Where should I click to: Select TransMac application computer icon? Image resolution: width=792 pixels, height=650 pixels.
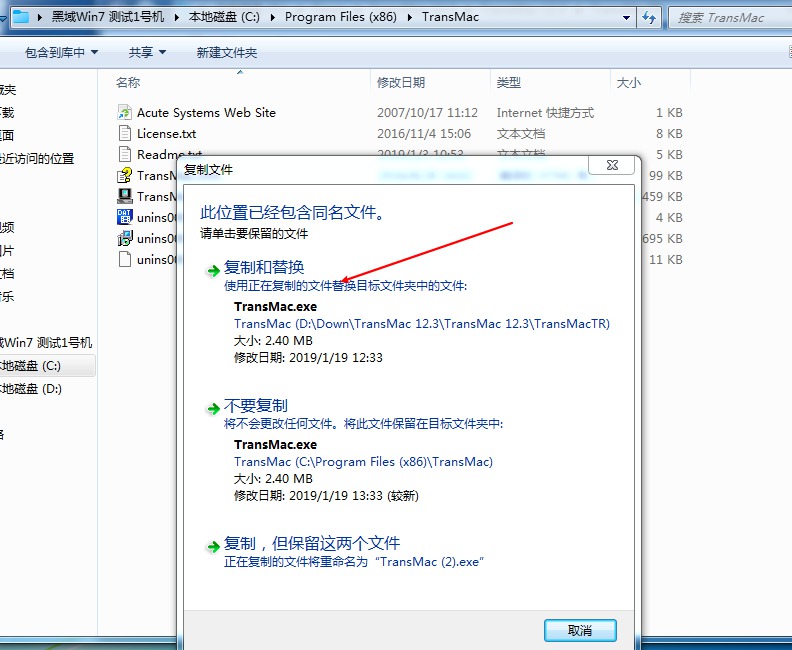[x=125, y=196]
